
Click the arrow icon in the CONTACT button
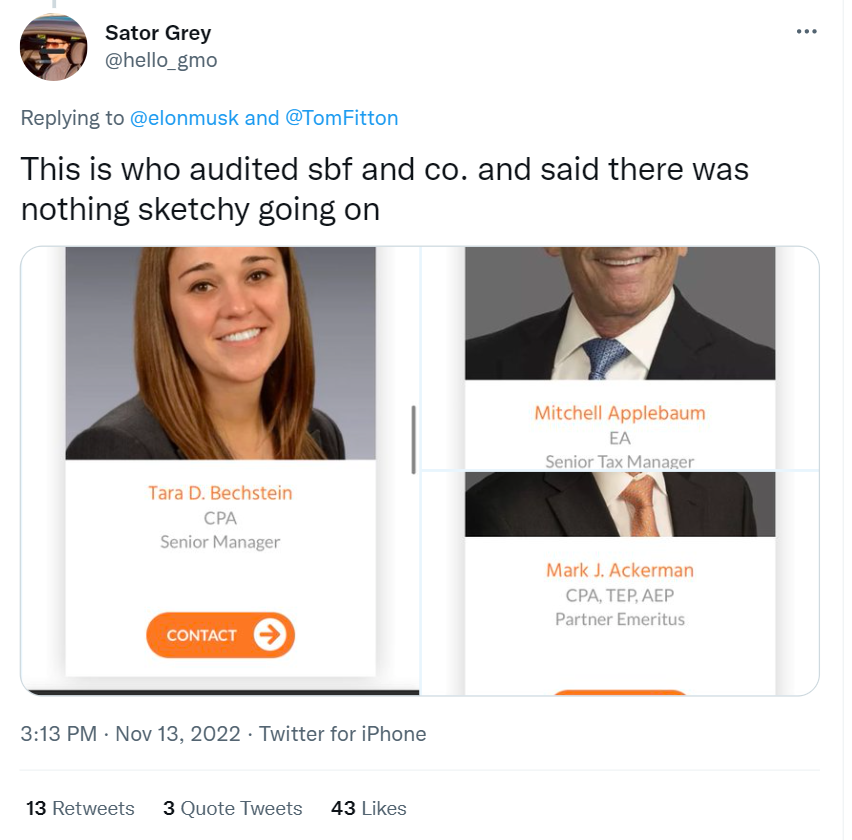270,635
